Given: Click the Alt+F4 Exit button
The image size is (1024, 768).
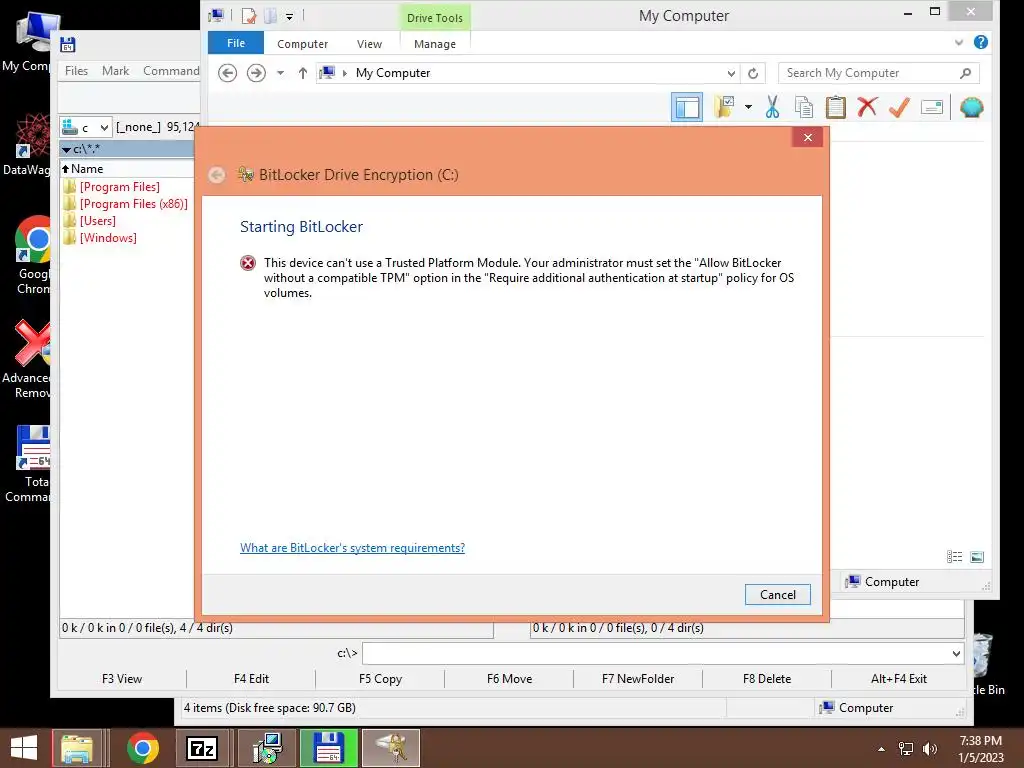Looking at the screenshot, I should (899, 679).
